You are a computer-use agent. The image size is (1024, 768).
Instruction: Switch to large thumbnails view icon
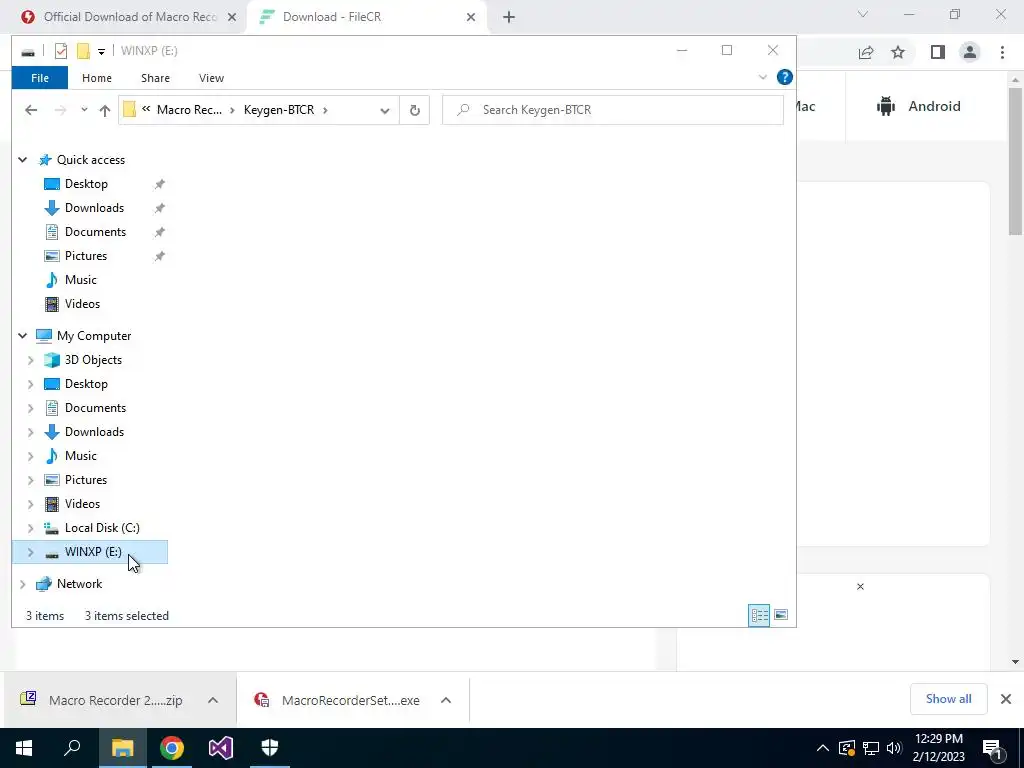780,615
